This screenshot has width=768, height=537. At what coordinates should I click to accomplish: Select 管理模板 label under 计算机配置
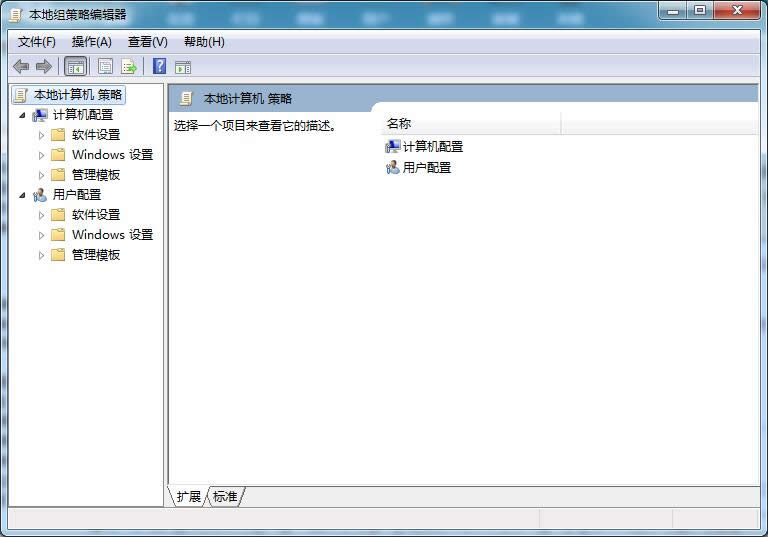click(96, 174)
